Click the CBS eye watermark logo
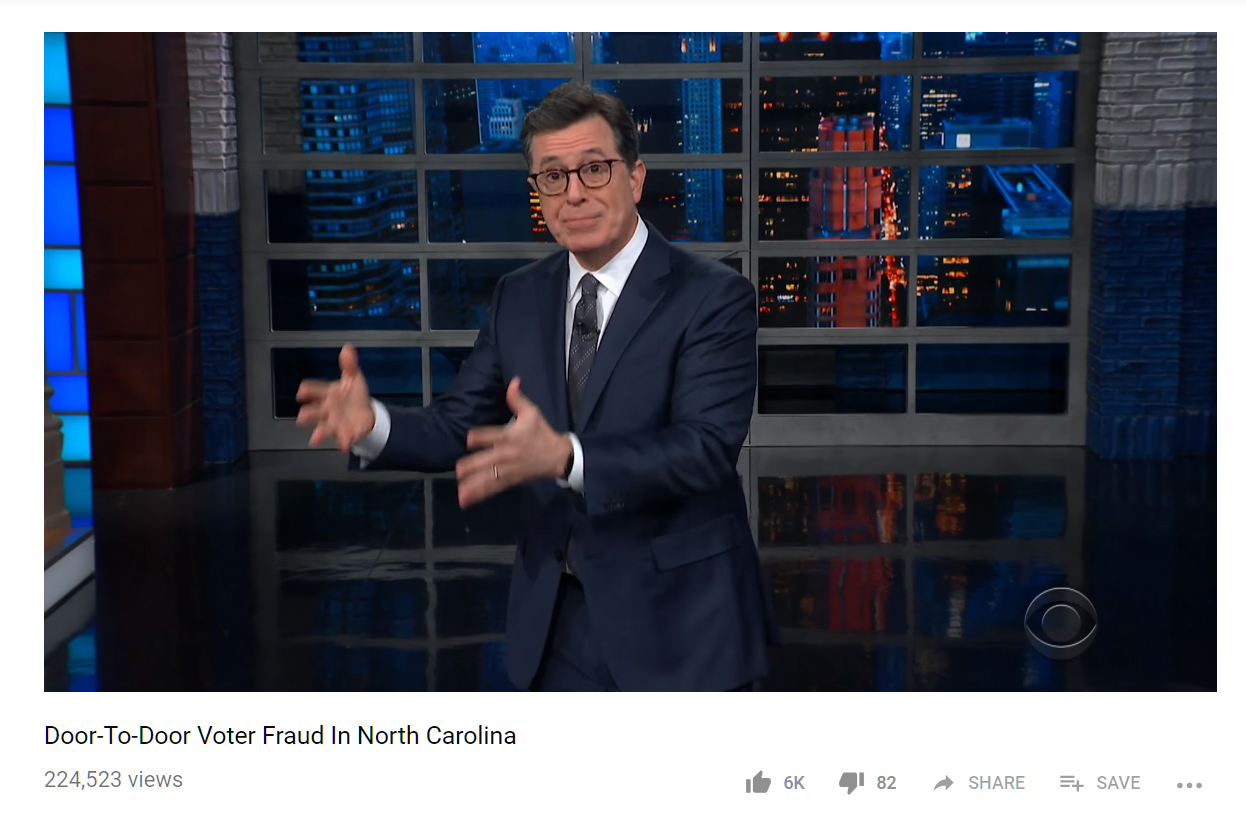Screen dimensions: 1246x813 (1061, 623)
